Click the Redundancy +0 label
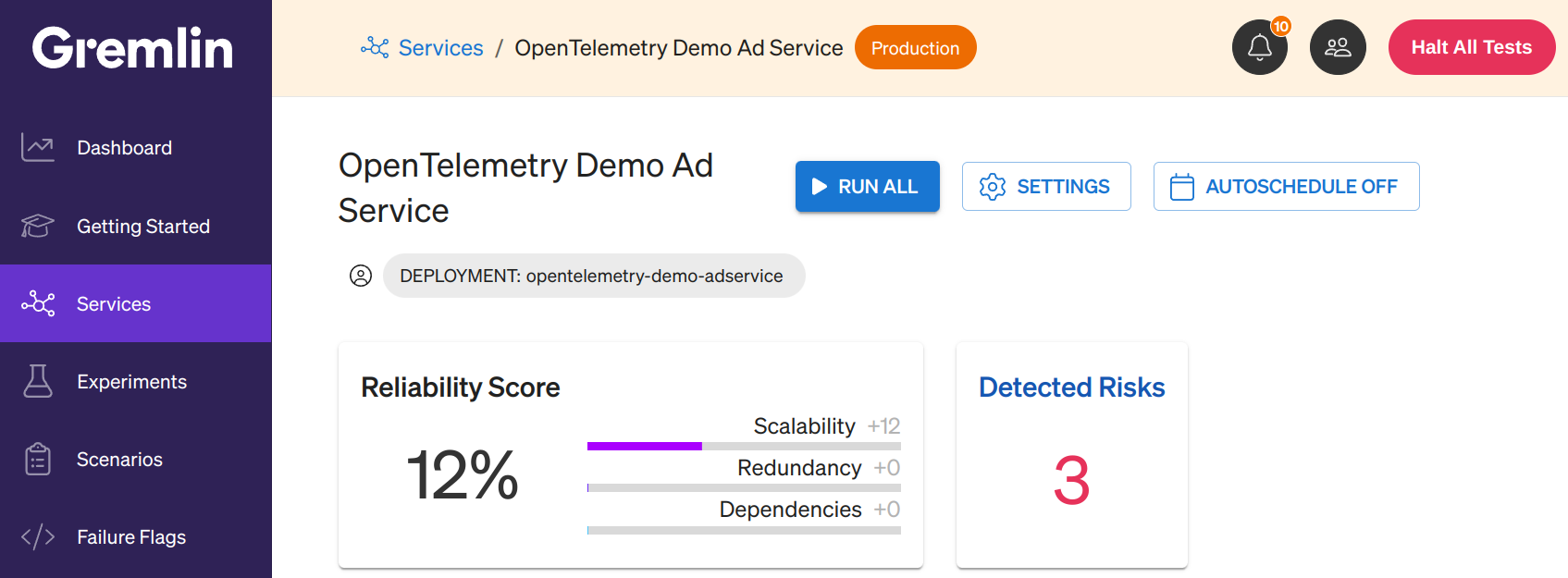Screen dimensions: 1568x578 click(819, 468)
